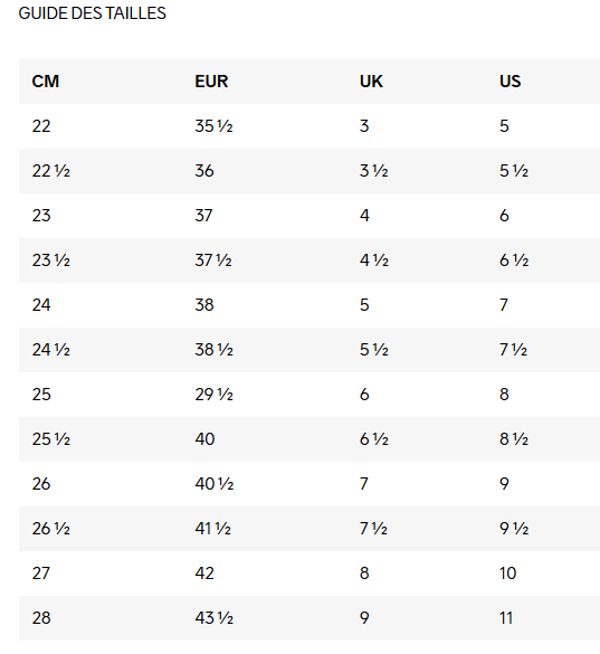Click EUR size 40 cell

[204, 439]
